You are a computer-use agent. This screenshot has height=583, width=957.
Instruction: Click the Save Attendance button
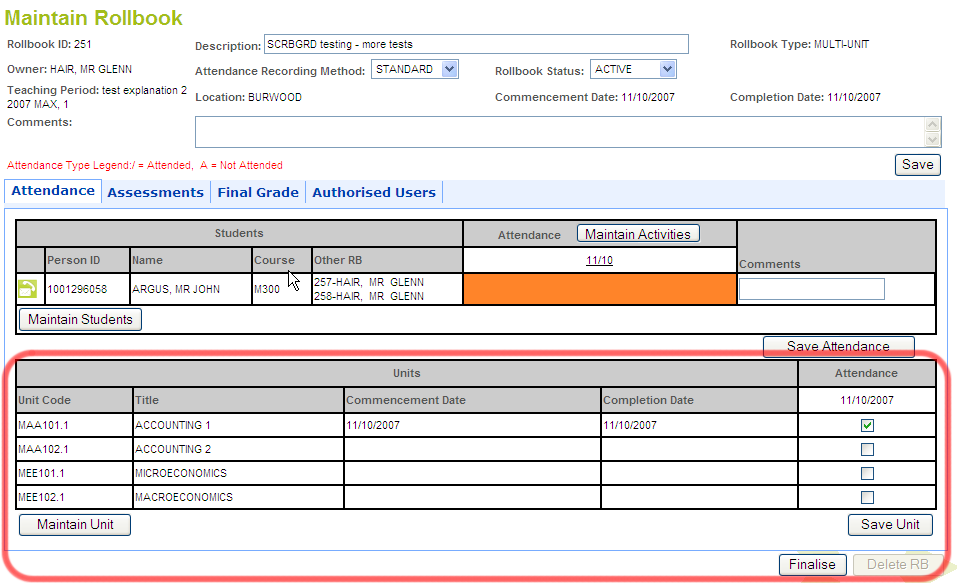click(x=838, y=347)
